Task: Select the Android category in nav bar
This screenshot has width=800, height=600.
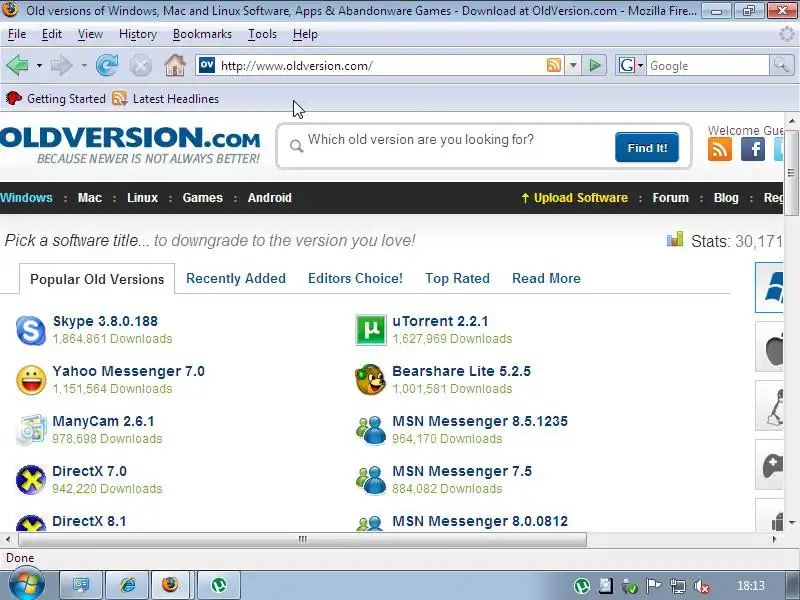Action: (269, 198)
